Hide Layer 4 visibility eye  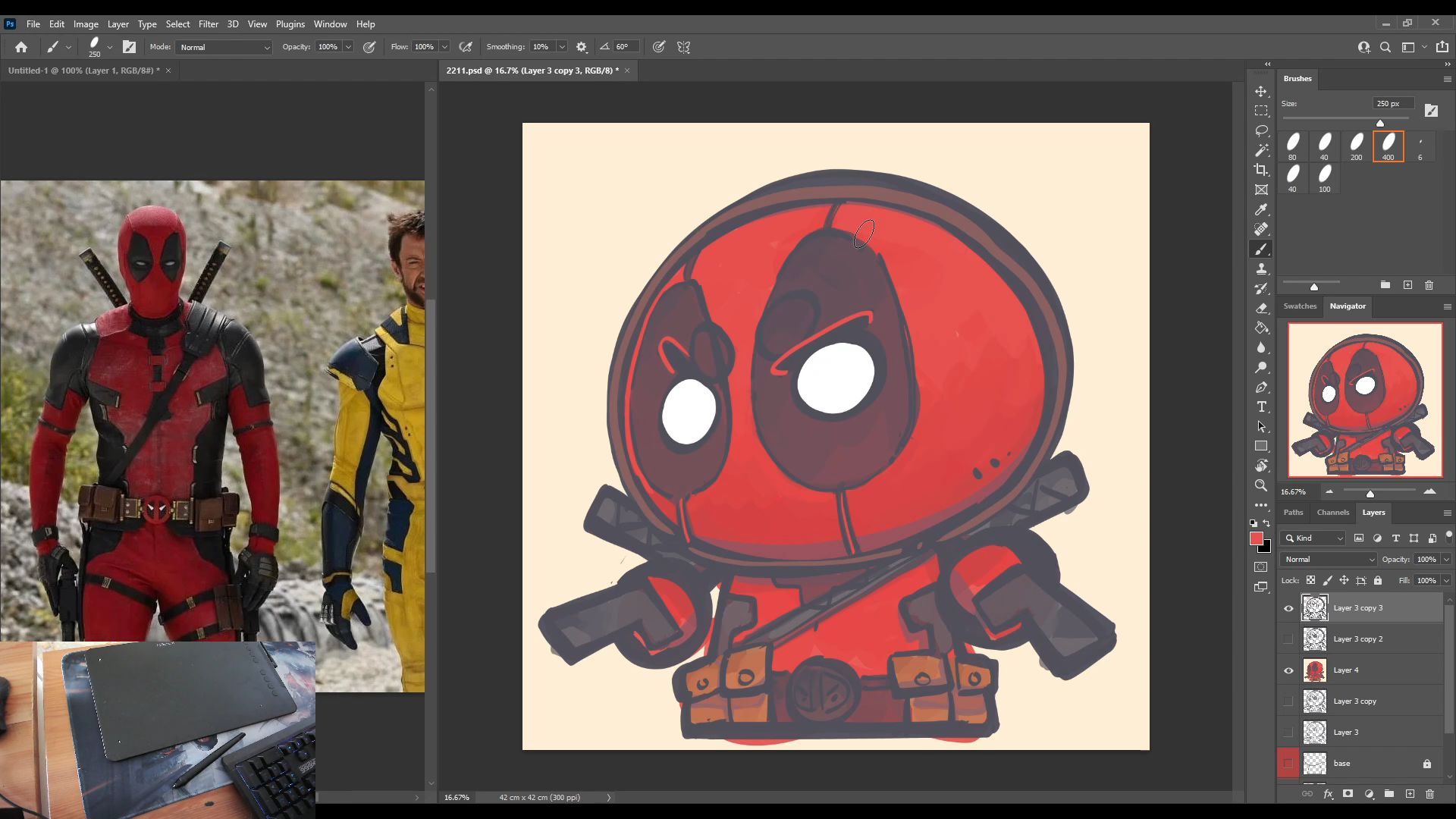pos(1288,670)
